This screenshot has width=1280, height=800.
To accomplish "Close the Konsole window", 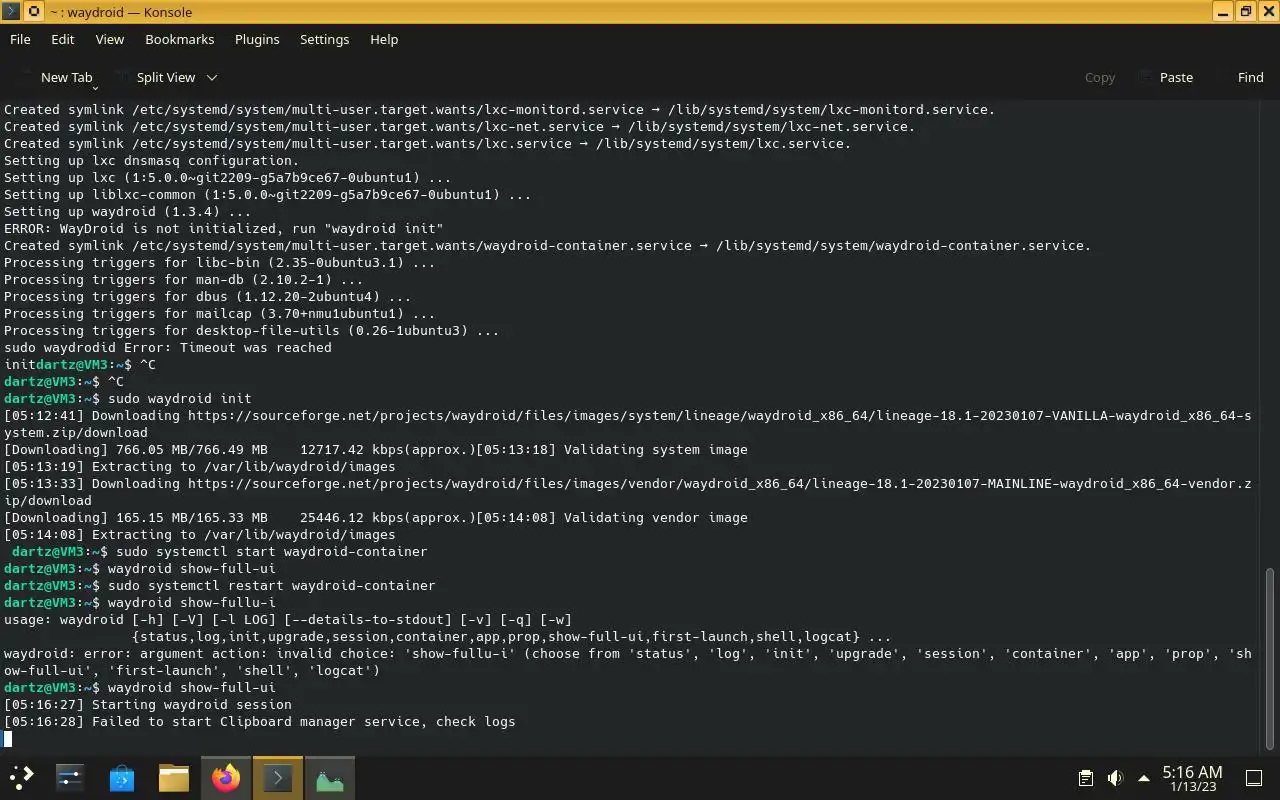I will pos(1267,12).
